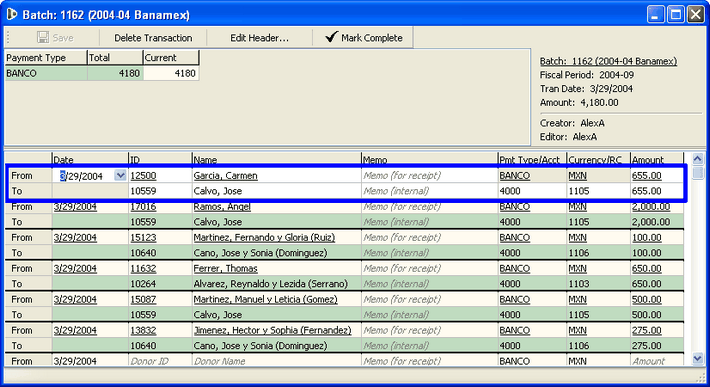This screenshot has width=710, height=387.
Task: Click the Pmt Type/Acct column header
Action: 532,159
